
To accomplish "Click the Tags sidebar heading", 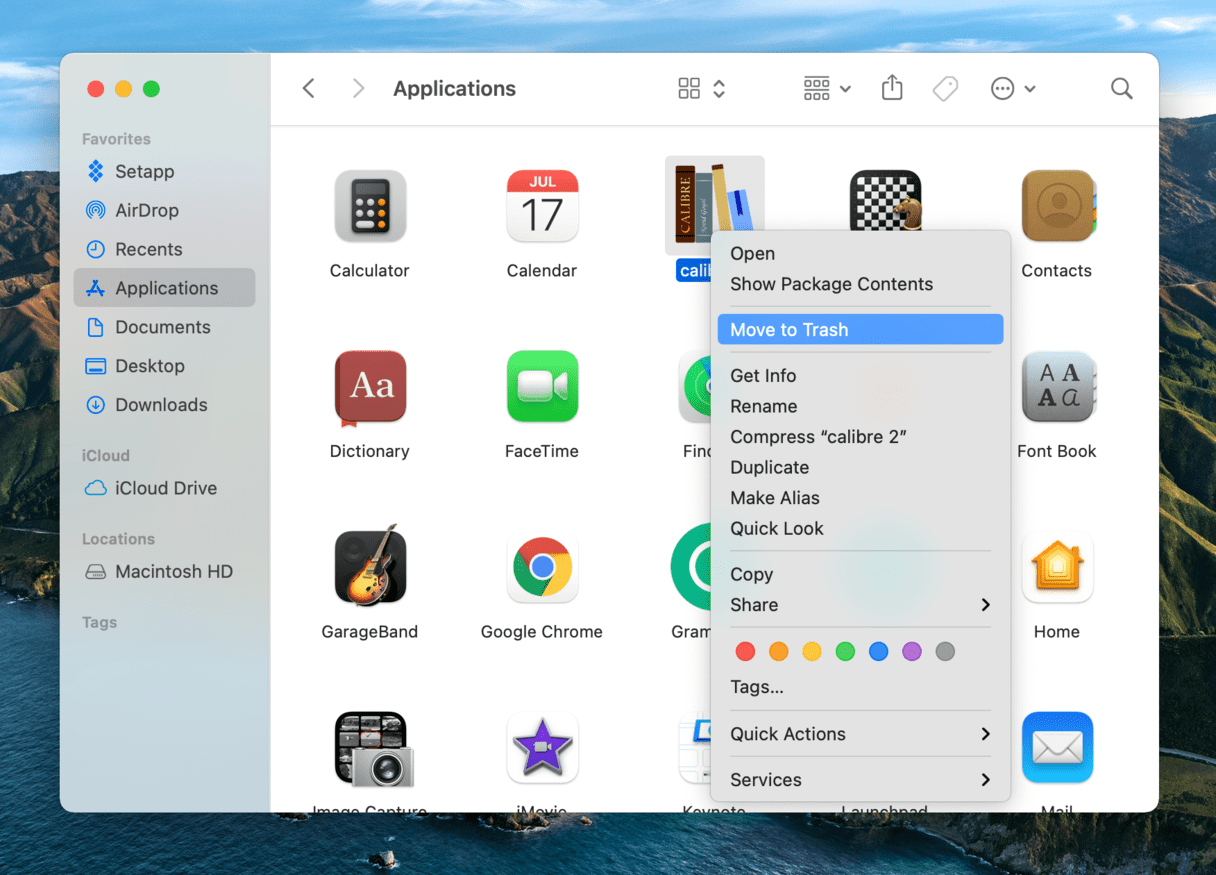I will point(99,622).
